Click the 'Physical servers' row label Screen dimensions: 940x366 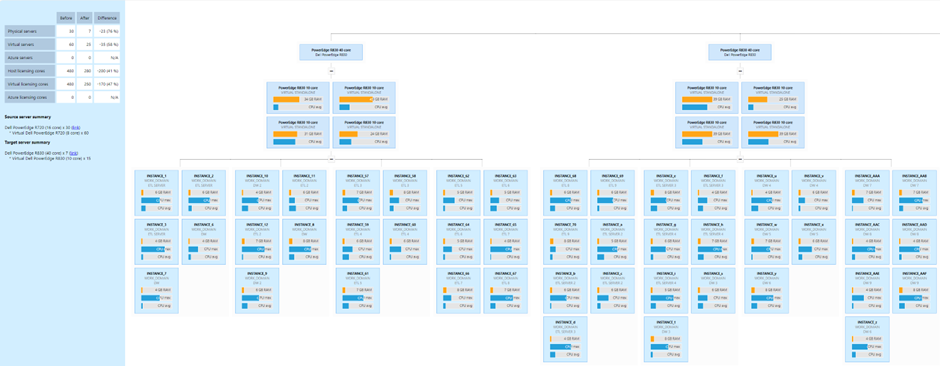[29, 31]
